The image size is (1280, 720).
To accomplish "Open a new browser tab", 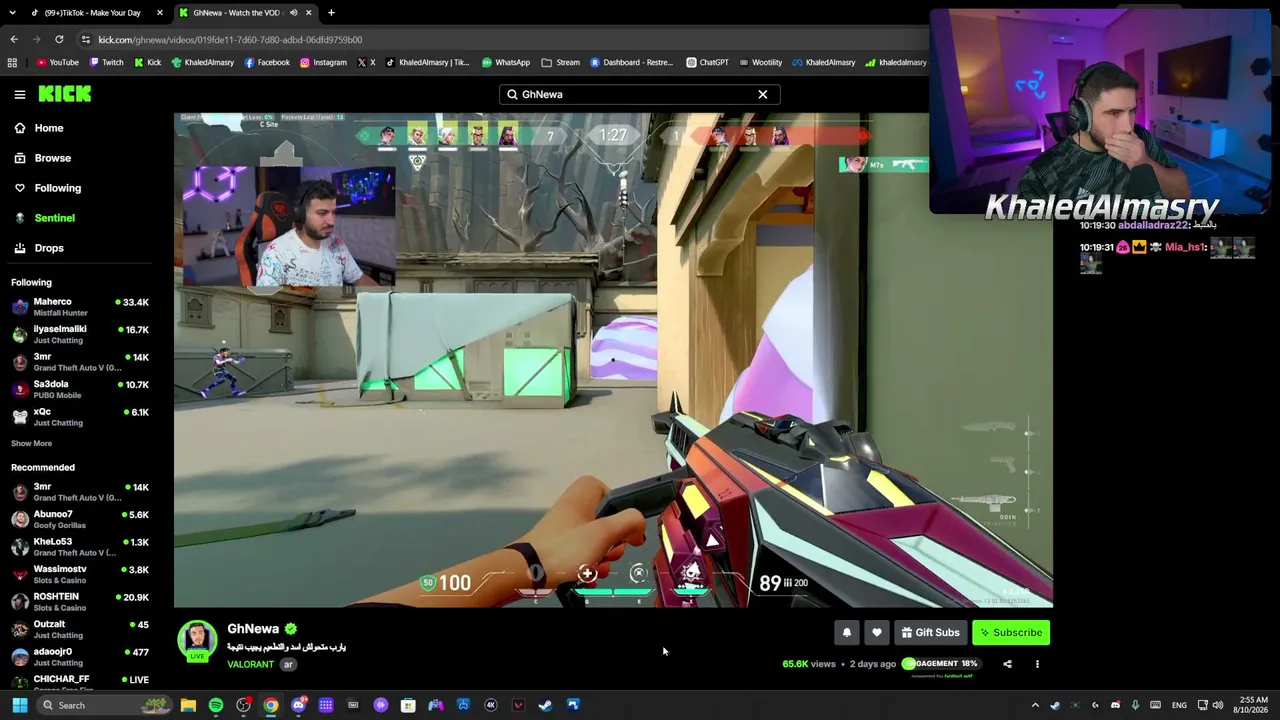I will coord(331,13).
